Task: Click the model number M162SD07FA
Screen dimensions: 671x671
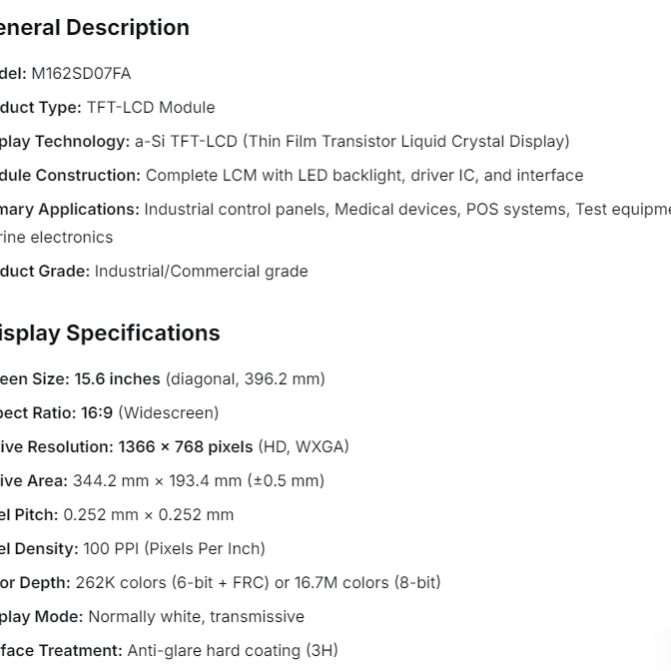Action: pos(81,73)
